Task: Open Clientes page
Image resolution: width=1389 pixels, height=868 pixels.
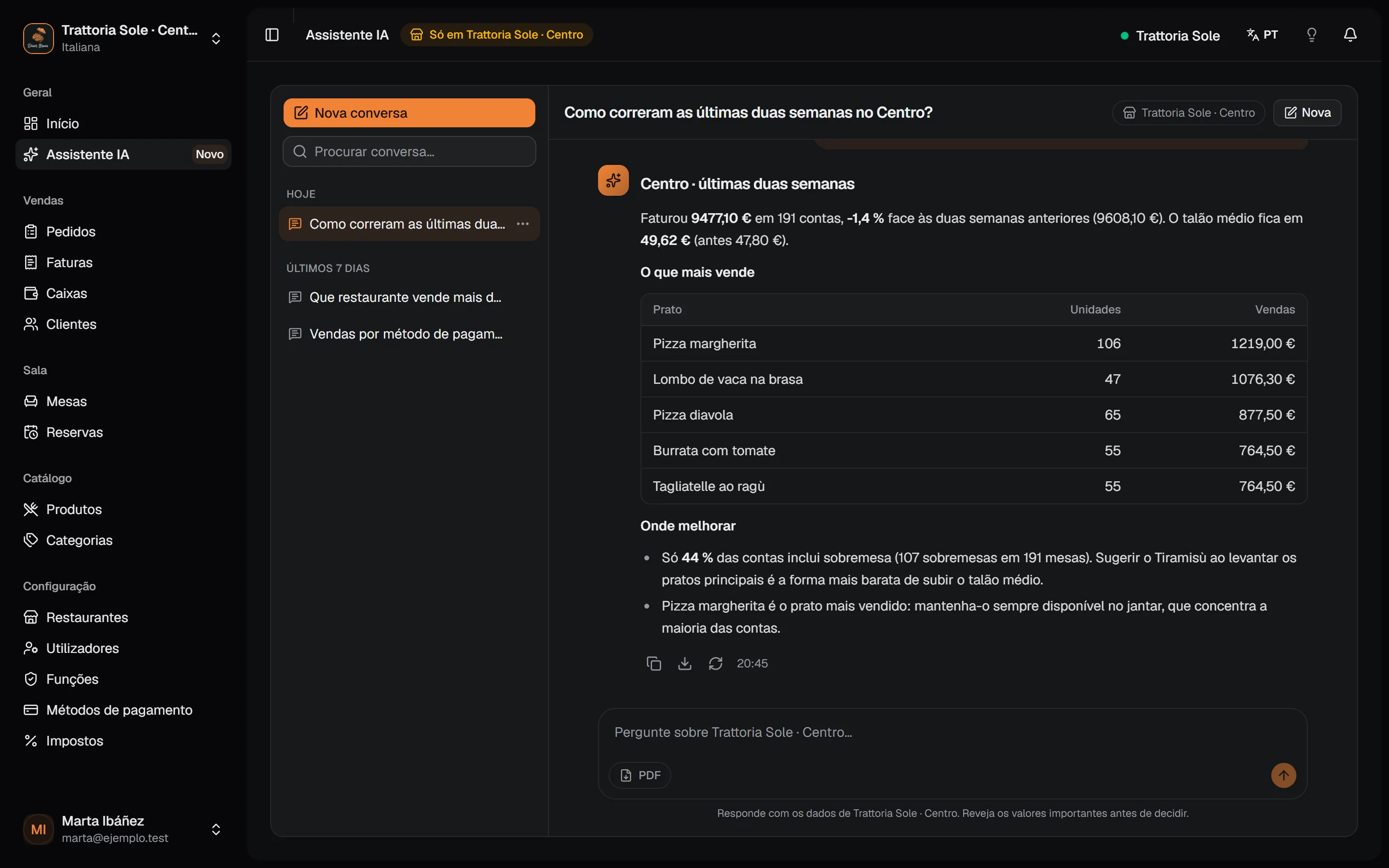Action: 123,325
